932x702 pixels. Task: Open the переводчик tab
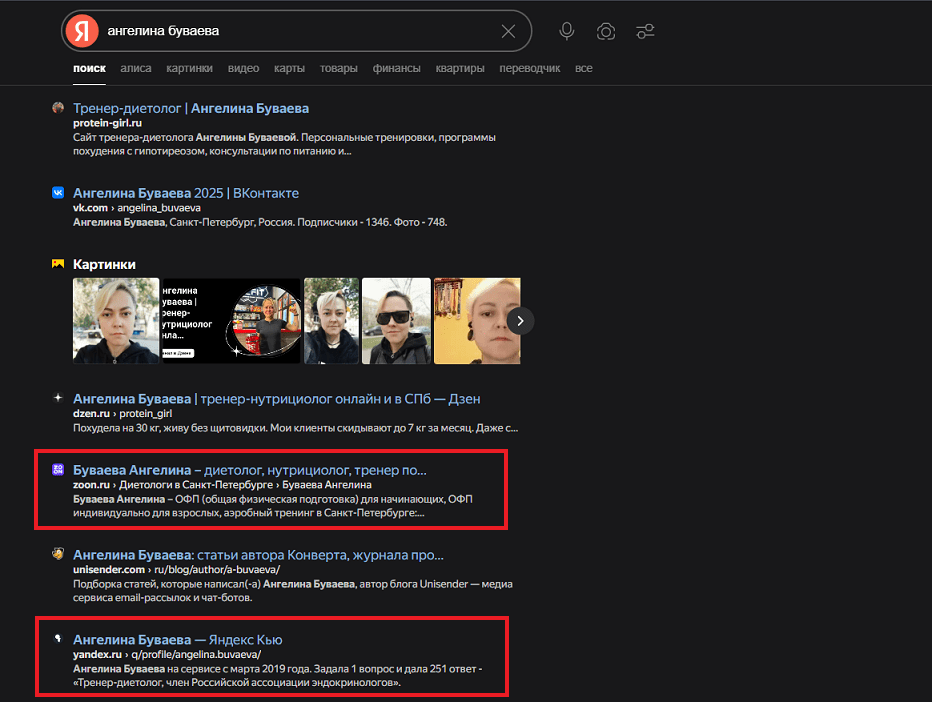coord(530,68)
